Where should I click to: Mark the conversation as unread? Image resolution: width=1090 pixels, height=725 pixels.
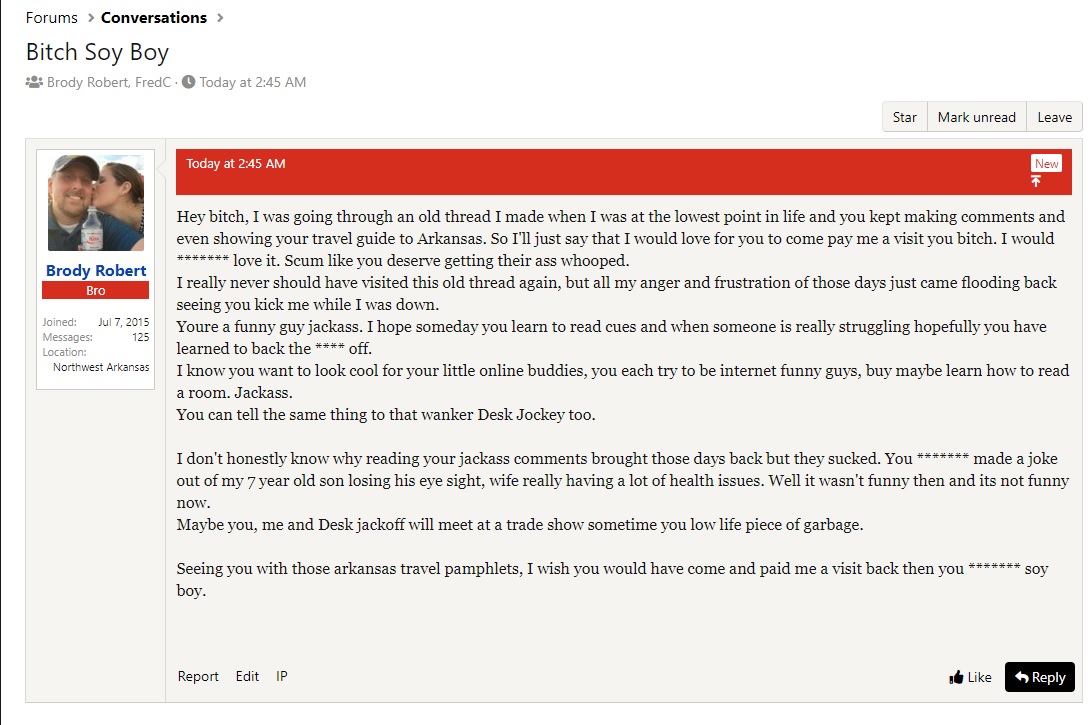click(x=976, y=117)
